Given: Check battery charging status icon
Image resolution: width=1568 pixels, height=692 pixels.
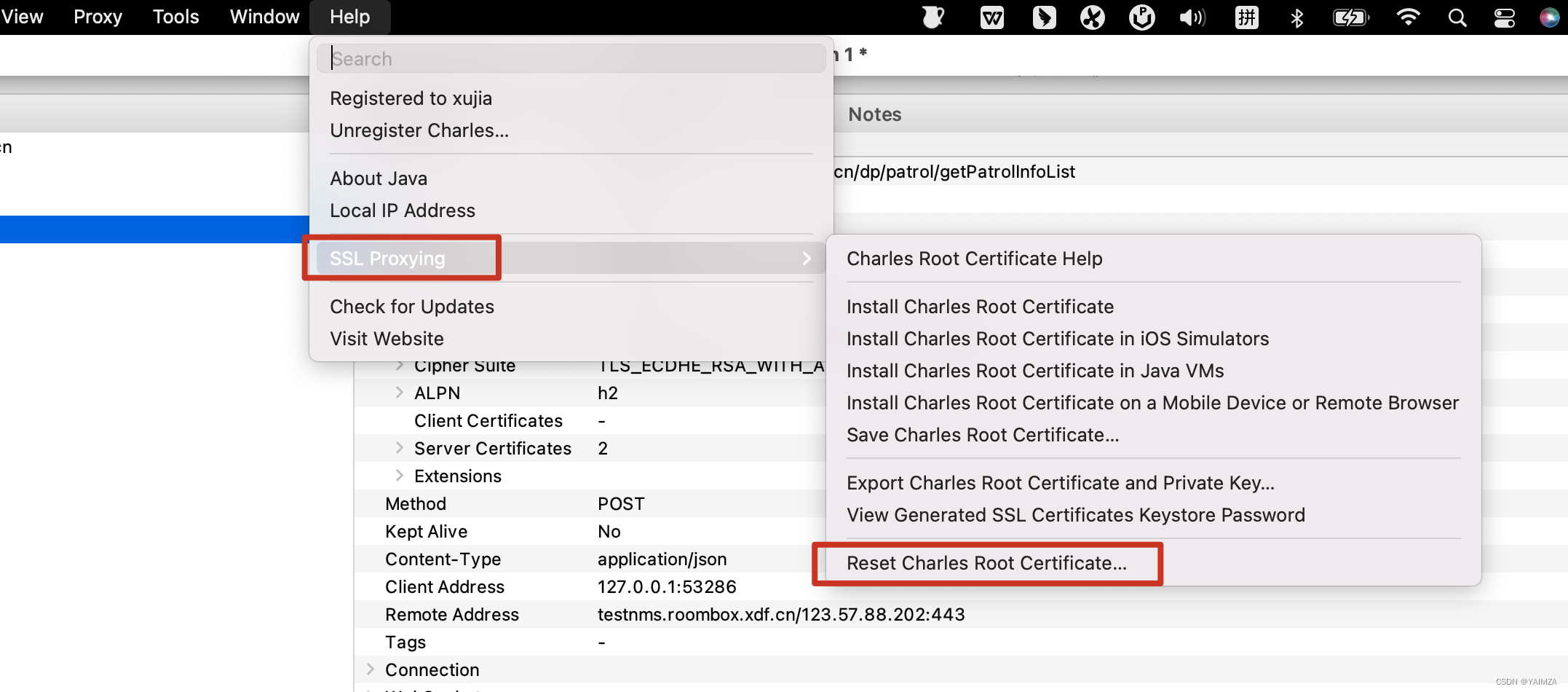Looking at the screenshot, I should pyautogui.click(x=1351, y=17).
